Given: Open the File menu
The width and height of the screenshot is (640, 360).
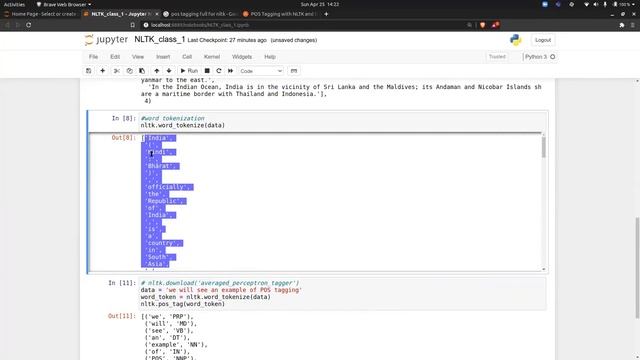Looking at the screenshot, I should pyautogui.click(x=93, y=57).
